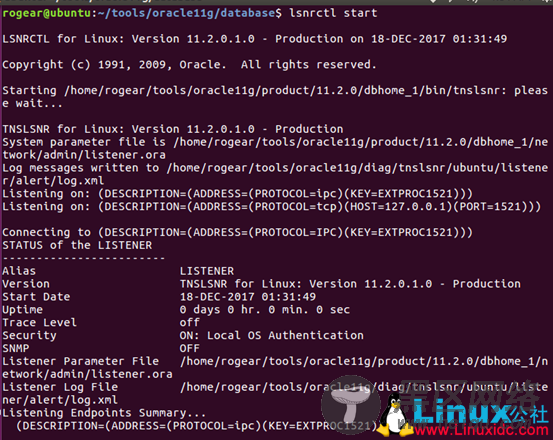The height and width of the screenshot is (440, 553).
Task: Click 'Listening Endpoints Summary...' text
Action: pyautogui.click(x=104, y=413)
